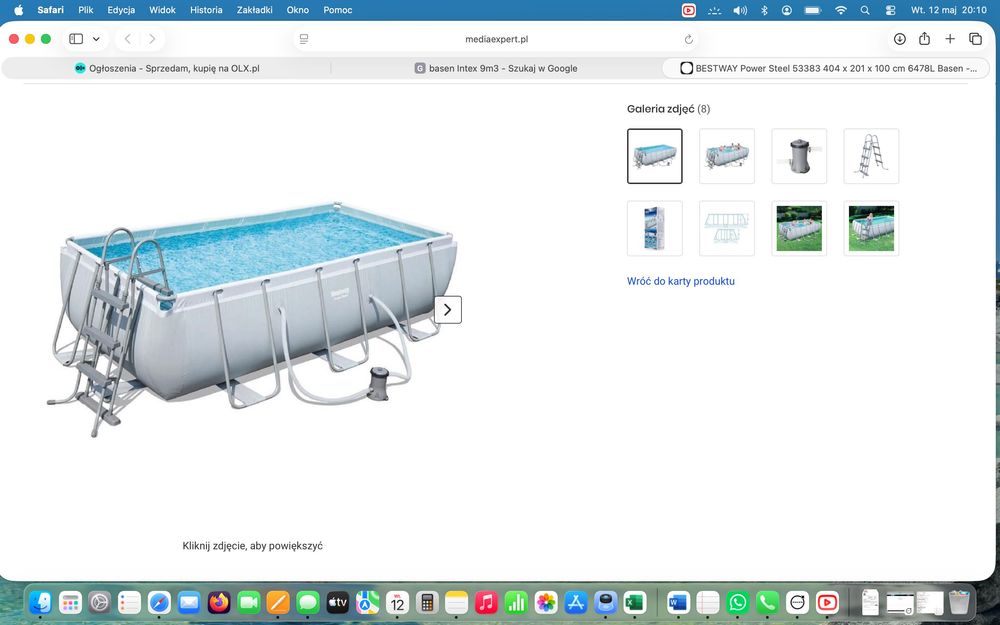Open Maps from the Dock
The height and width of the screenshot is (625, 1000).
coord(367,602)
